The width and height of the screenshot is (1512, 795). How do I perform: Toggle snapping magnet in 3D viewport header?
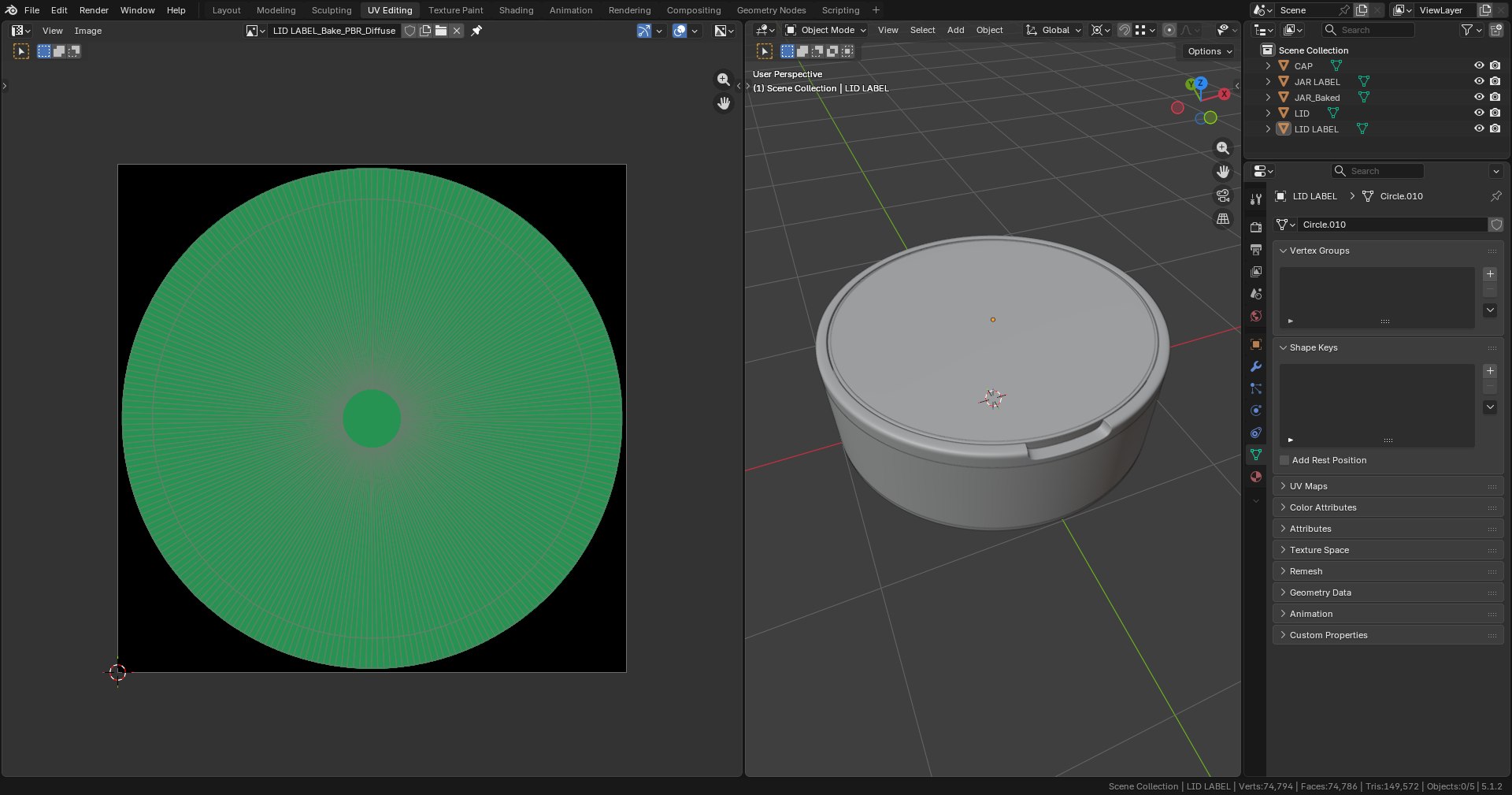click(1125, 30)
